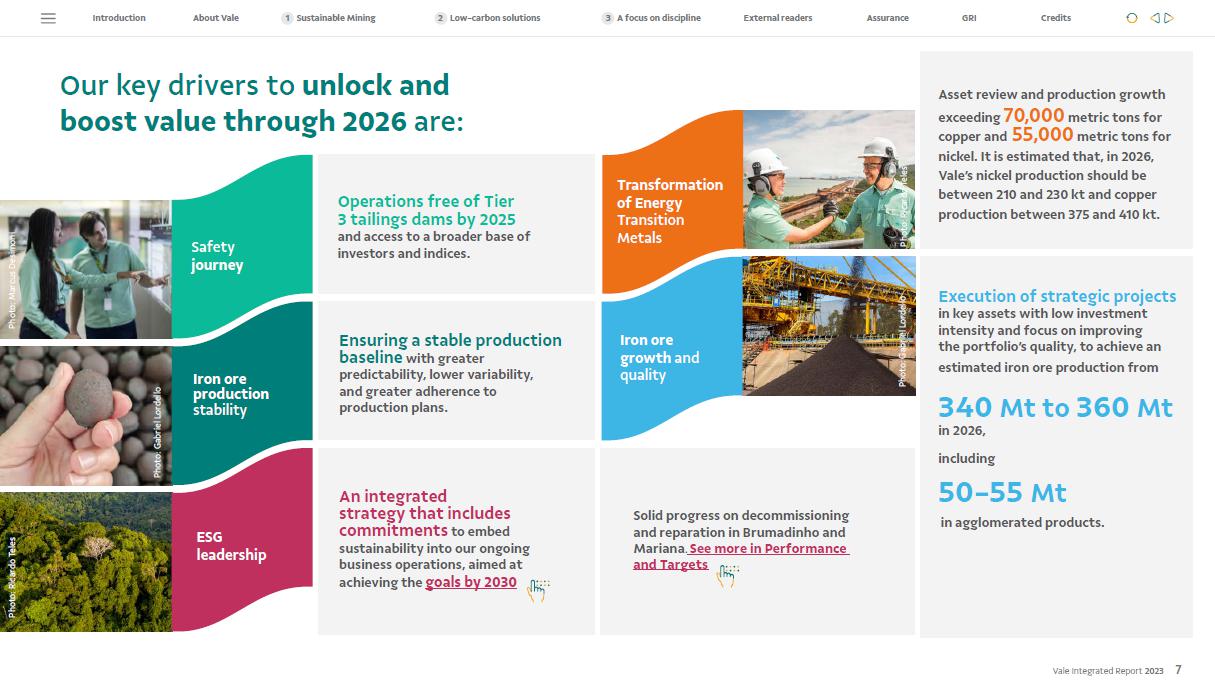Open the Introduction section
Image resolution: width=1215 pixels, height=687 pixels.
point(119,18)
